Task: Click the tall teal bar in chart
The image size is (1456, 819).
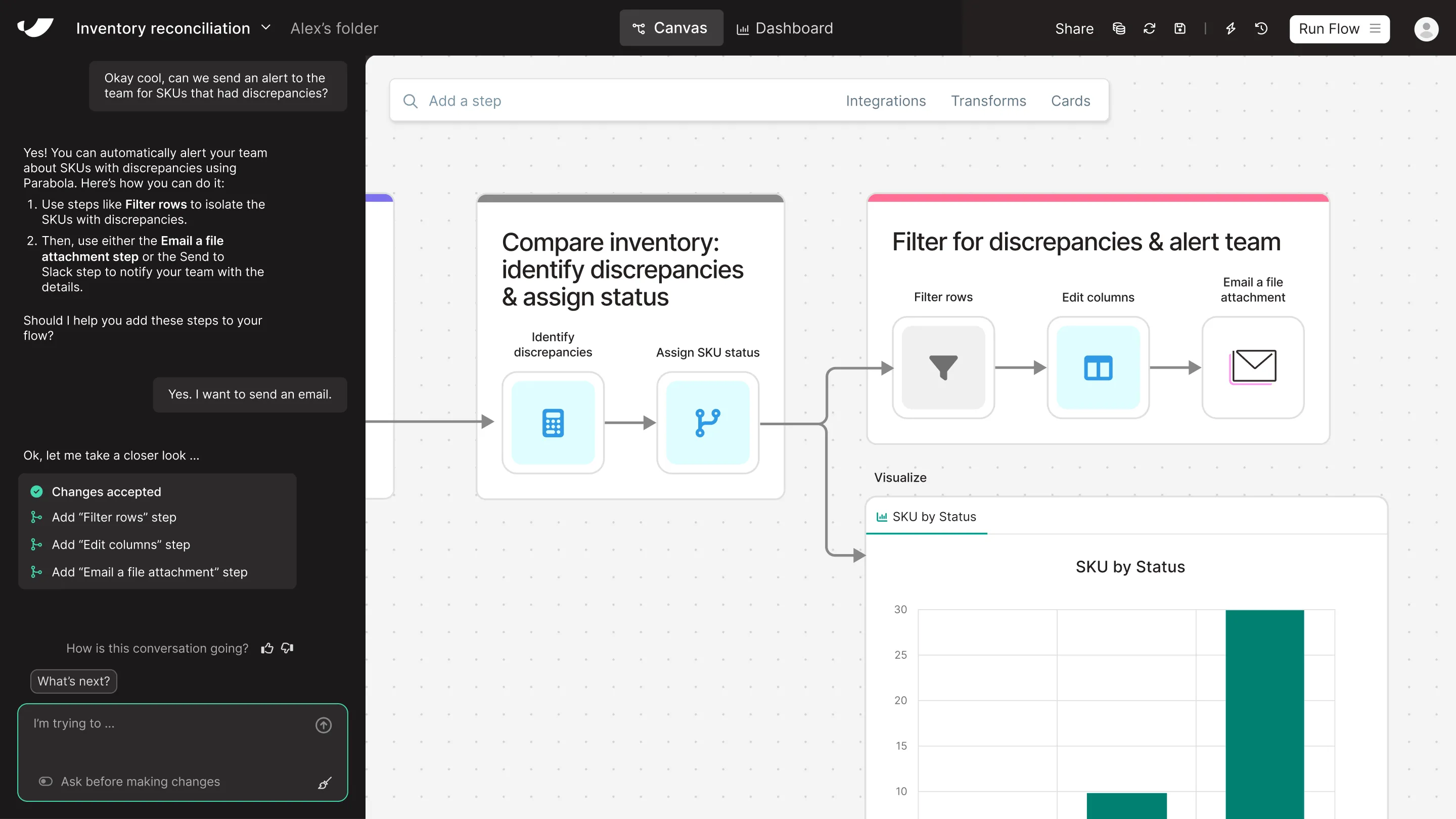Action: [1264, 714]
